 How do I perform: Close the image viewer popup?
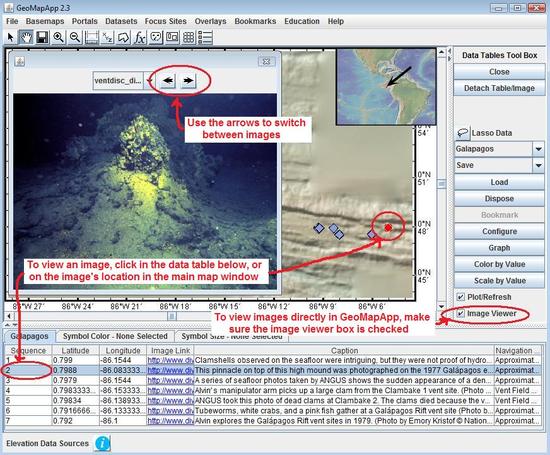pyautogui.click(x=266, y=61)
